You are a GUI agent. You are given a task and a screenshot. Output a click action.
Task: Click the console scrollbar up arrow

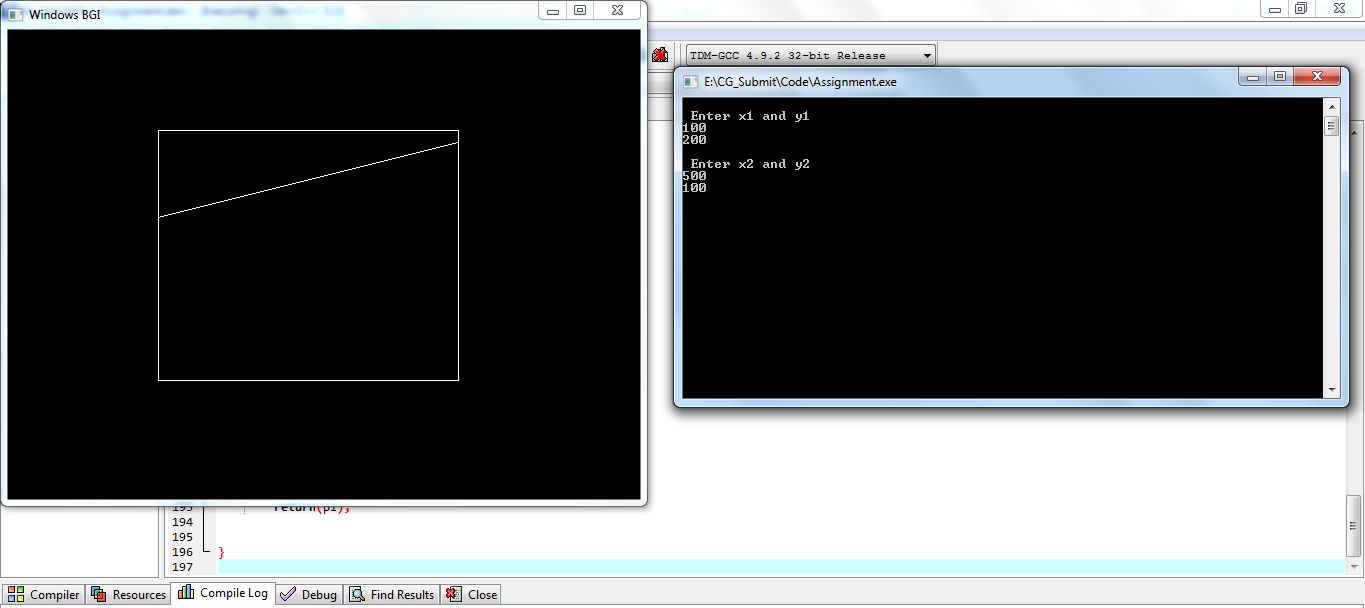tap(1332, 104)
